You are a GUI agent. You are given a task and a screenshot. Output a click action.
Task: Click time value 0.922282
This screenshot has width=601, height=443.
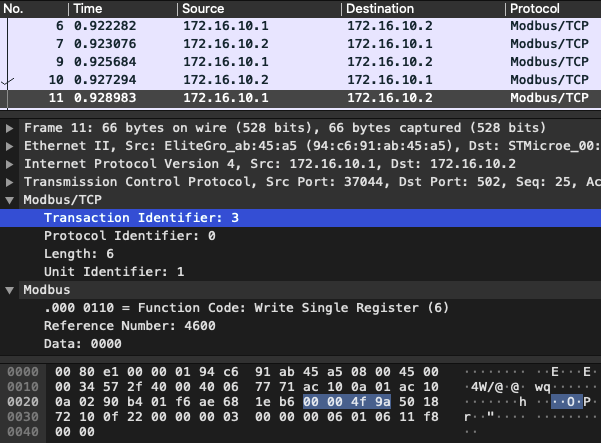pyautogui.click(x=105, y=26)
